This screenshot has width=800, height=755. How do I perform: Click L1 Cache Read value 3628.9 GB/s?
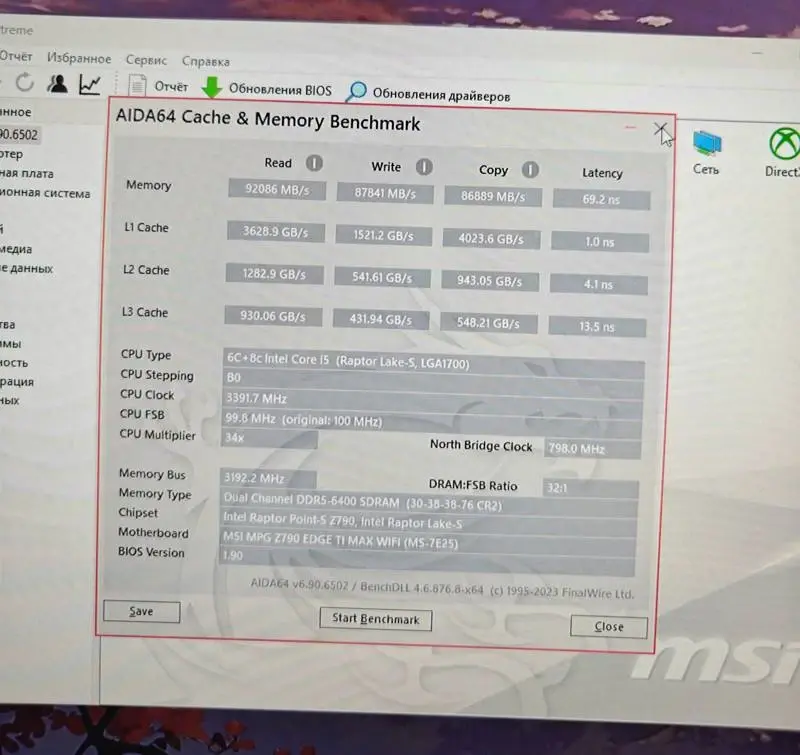click(x=276, y=232)
